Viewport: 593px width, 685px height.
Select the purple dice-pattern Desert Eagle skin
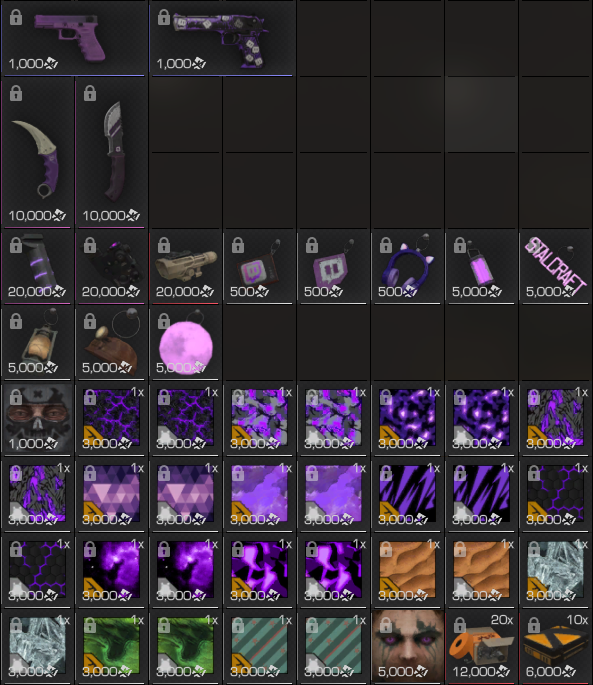click(x=222, y=38)
